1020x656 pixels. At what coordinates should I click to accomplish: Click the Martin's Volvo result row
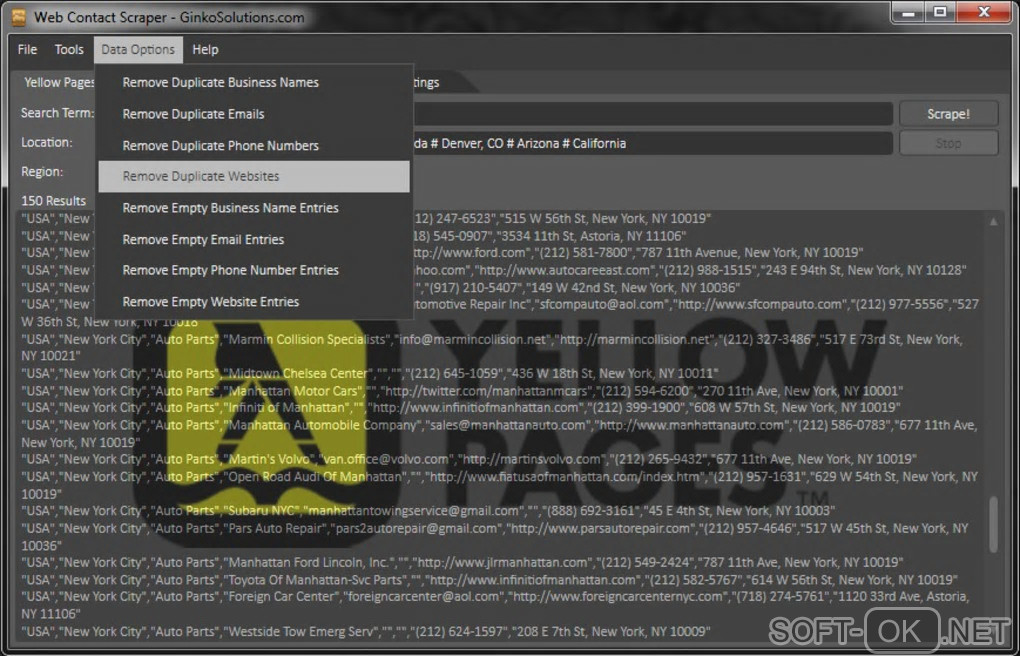click(469, 459)
